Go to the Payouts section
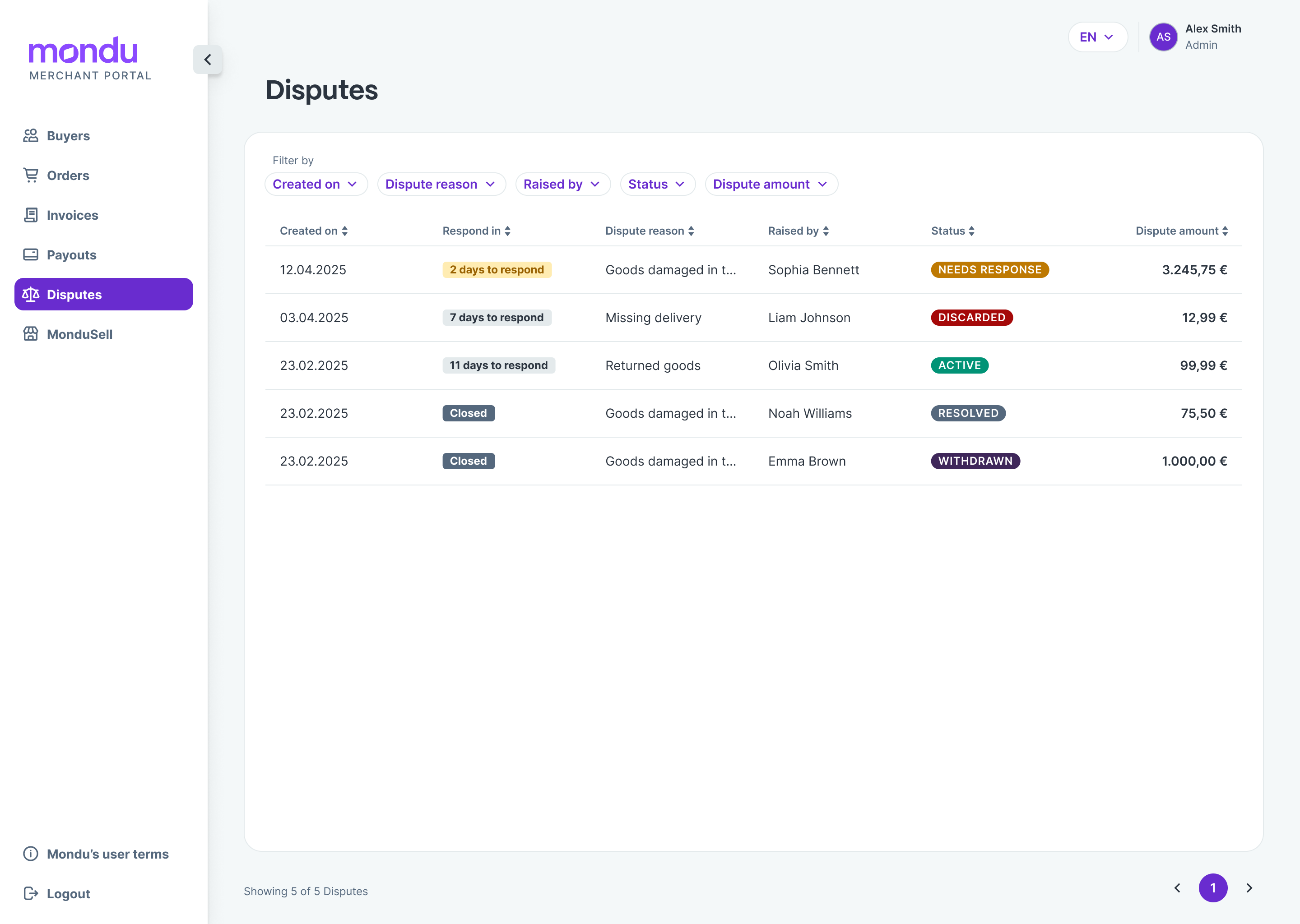 click(71, 255)
